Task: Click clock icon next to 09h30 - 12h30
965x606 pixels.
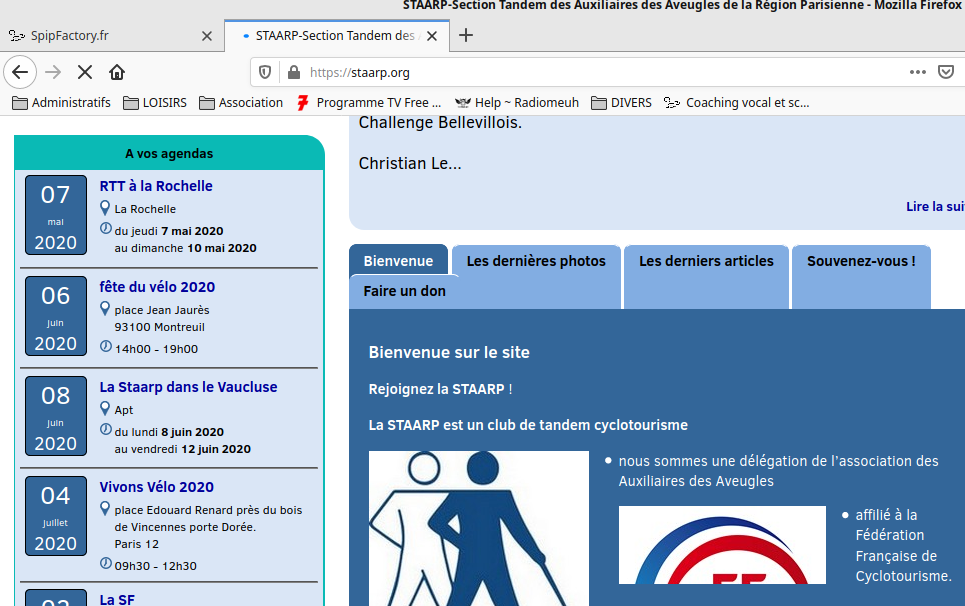Action: click(x=106, y=563)
